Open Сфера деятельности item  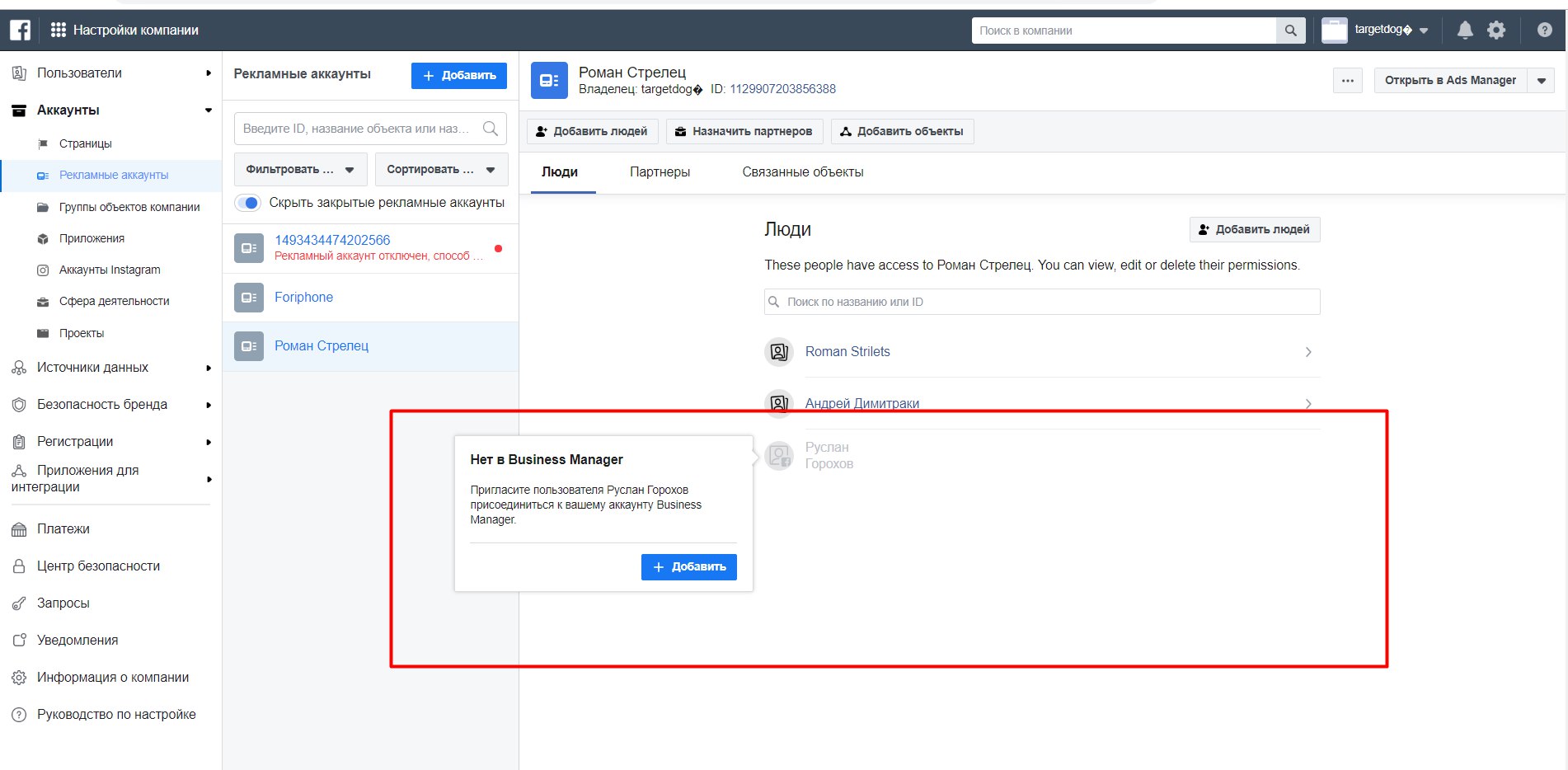click(114, 301)
